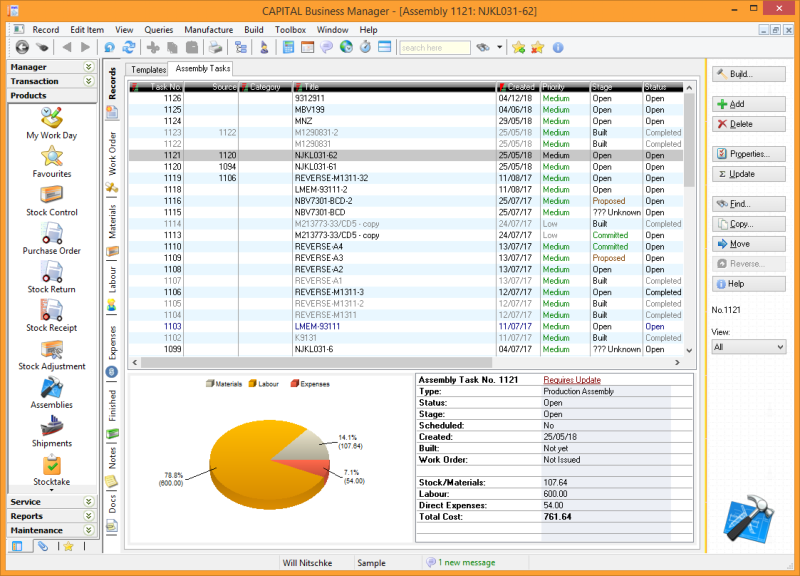Open the Toolbox menu

[x=290, y=30]
